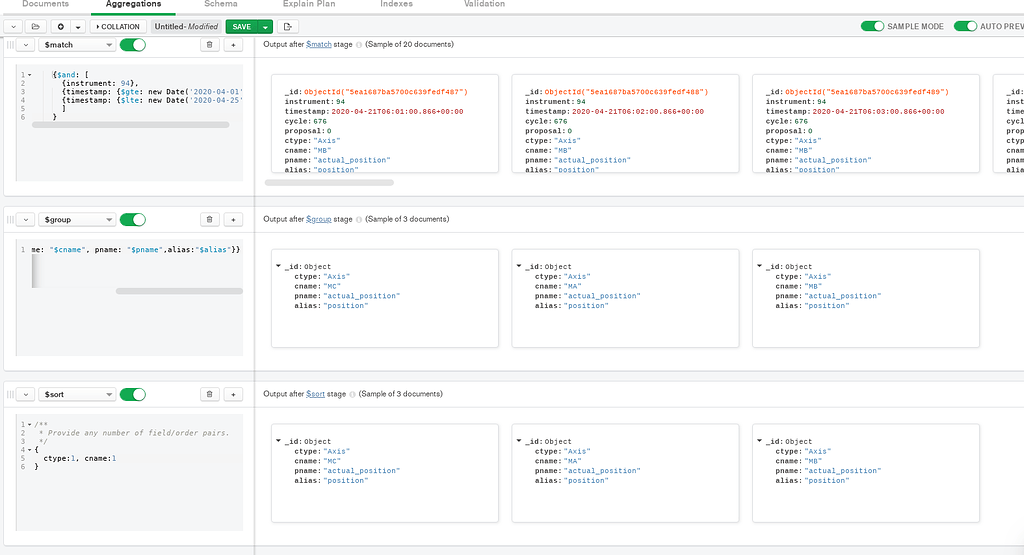Add a stage after $match using plus
The width and height of the screenshot is (1024, 555).
233,45
